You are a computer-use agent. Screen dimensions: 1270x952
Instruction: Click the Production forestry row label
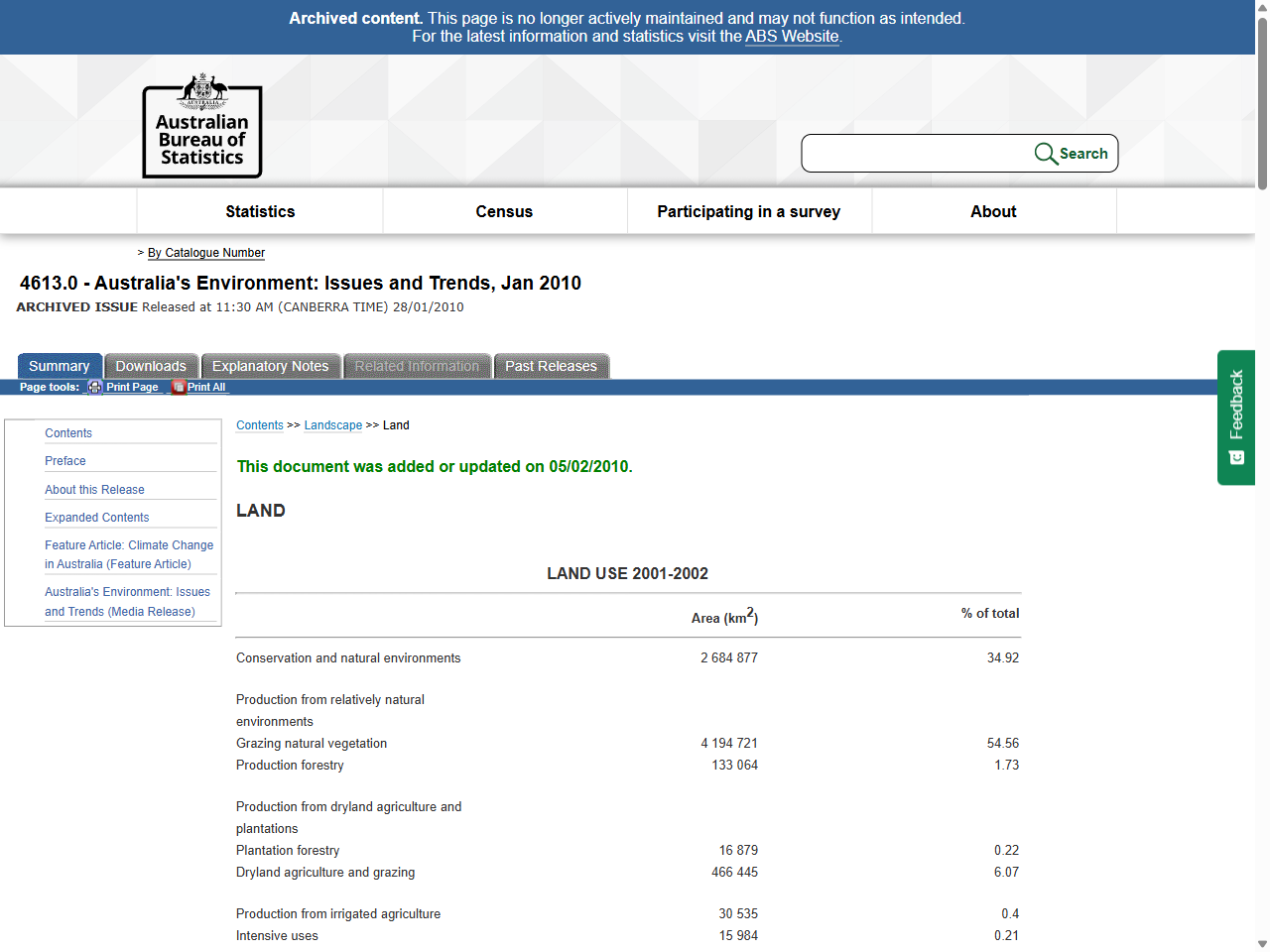point(290,766)
